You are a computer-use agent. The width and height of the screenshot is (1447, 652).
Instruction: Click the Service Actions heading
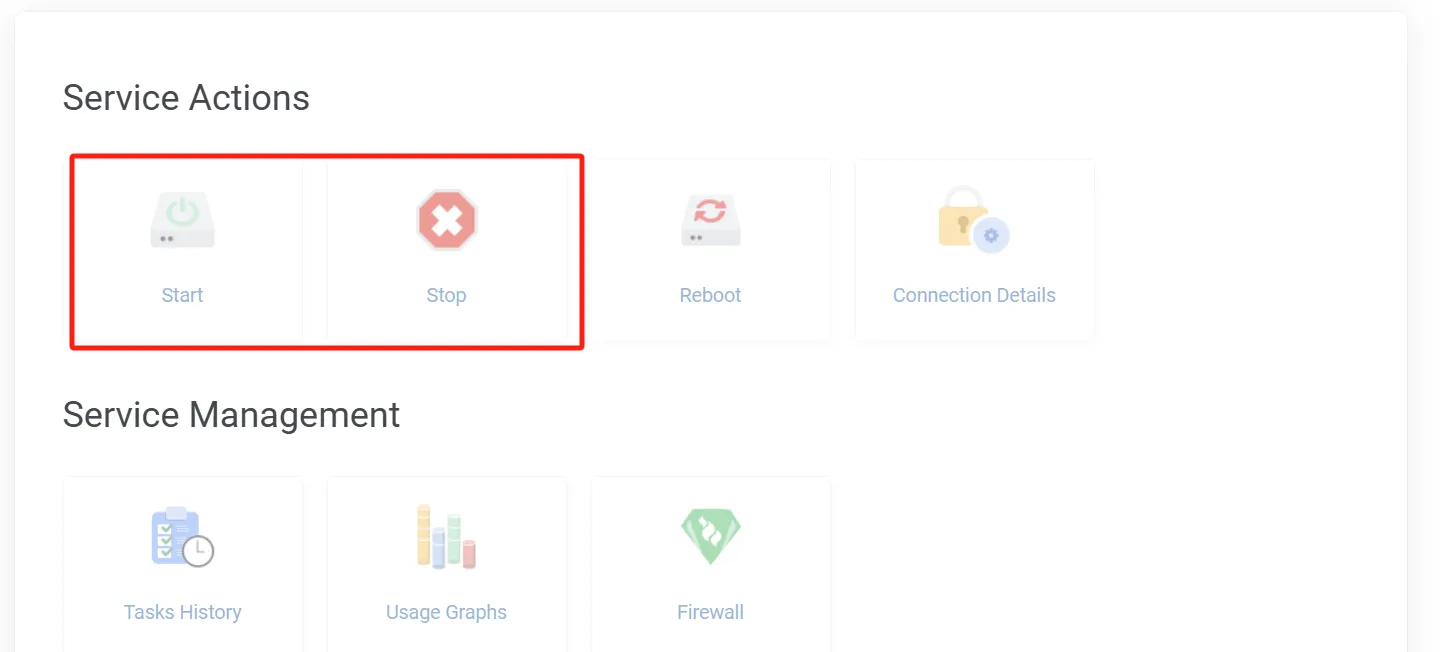point(186,98)
